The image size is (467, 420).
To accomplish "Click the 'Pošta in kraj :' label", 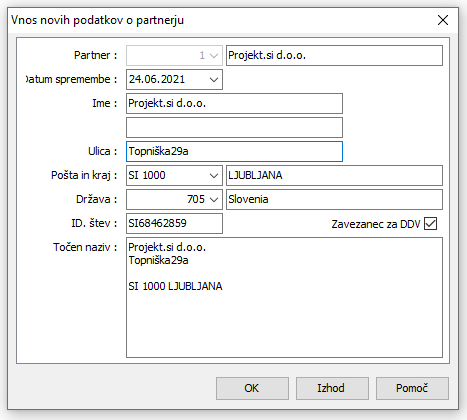I will click(x=84, y=175).
